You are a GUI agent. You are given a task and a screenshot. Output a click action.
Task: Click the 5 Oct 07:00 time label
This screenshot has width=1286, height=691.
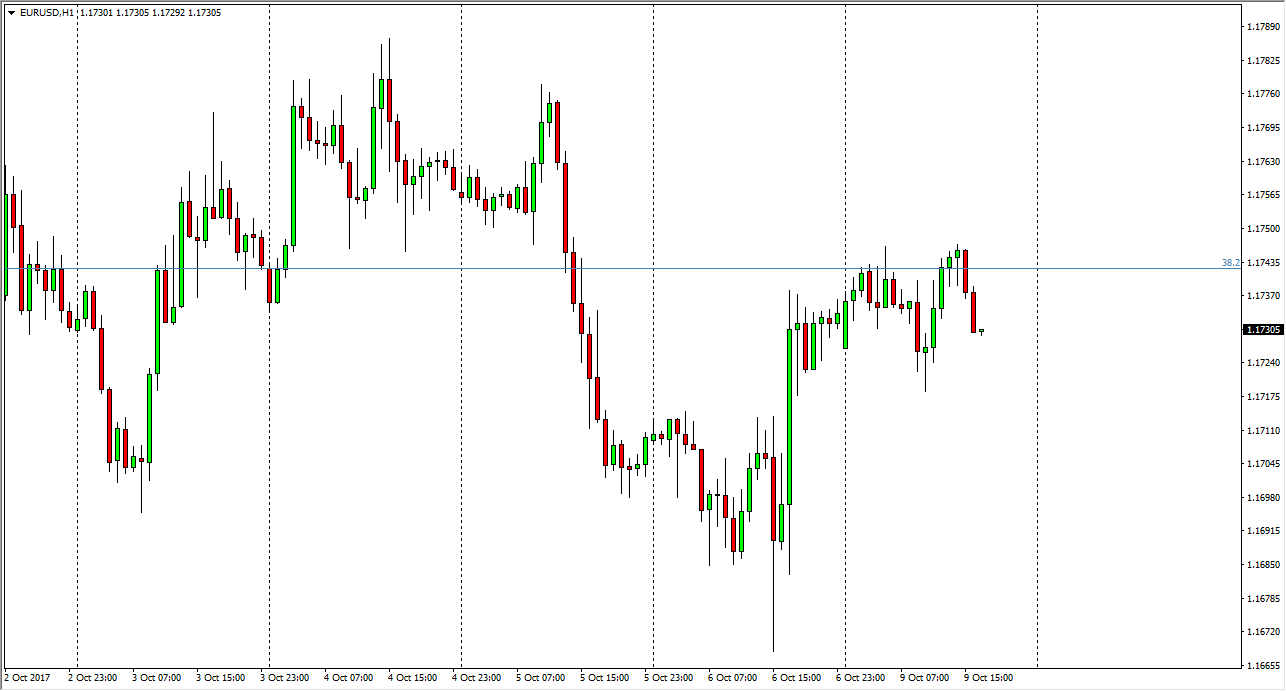pyautogui.click(x=541, y=678)
